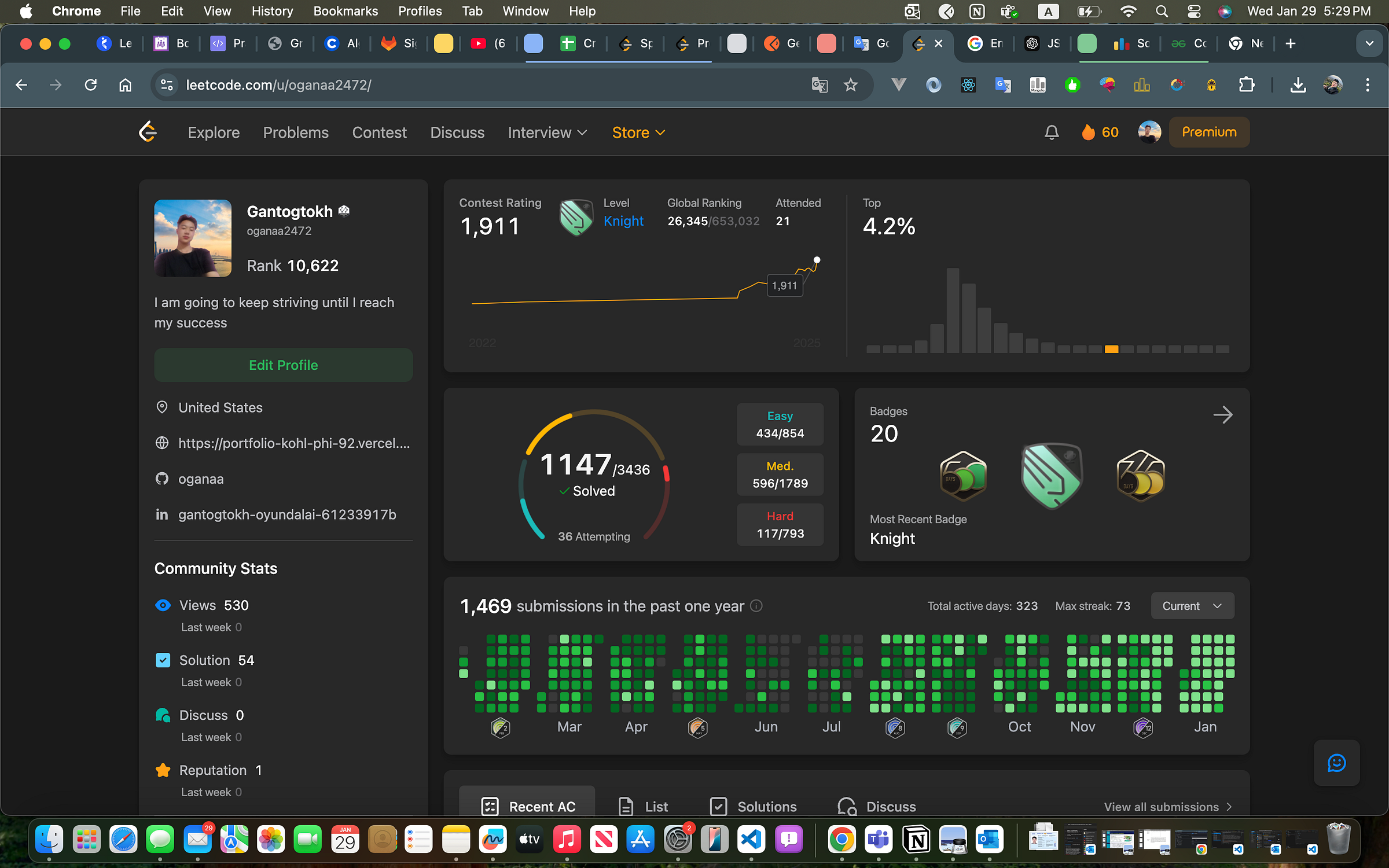Screen dimensions: 1389x868
Task: Click the Knight badge icon in Badges
Action: (x=1052, y=476)
